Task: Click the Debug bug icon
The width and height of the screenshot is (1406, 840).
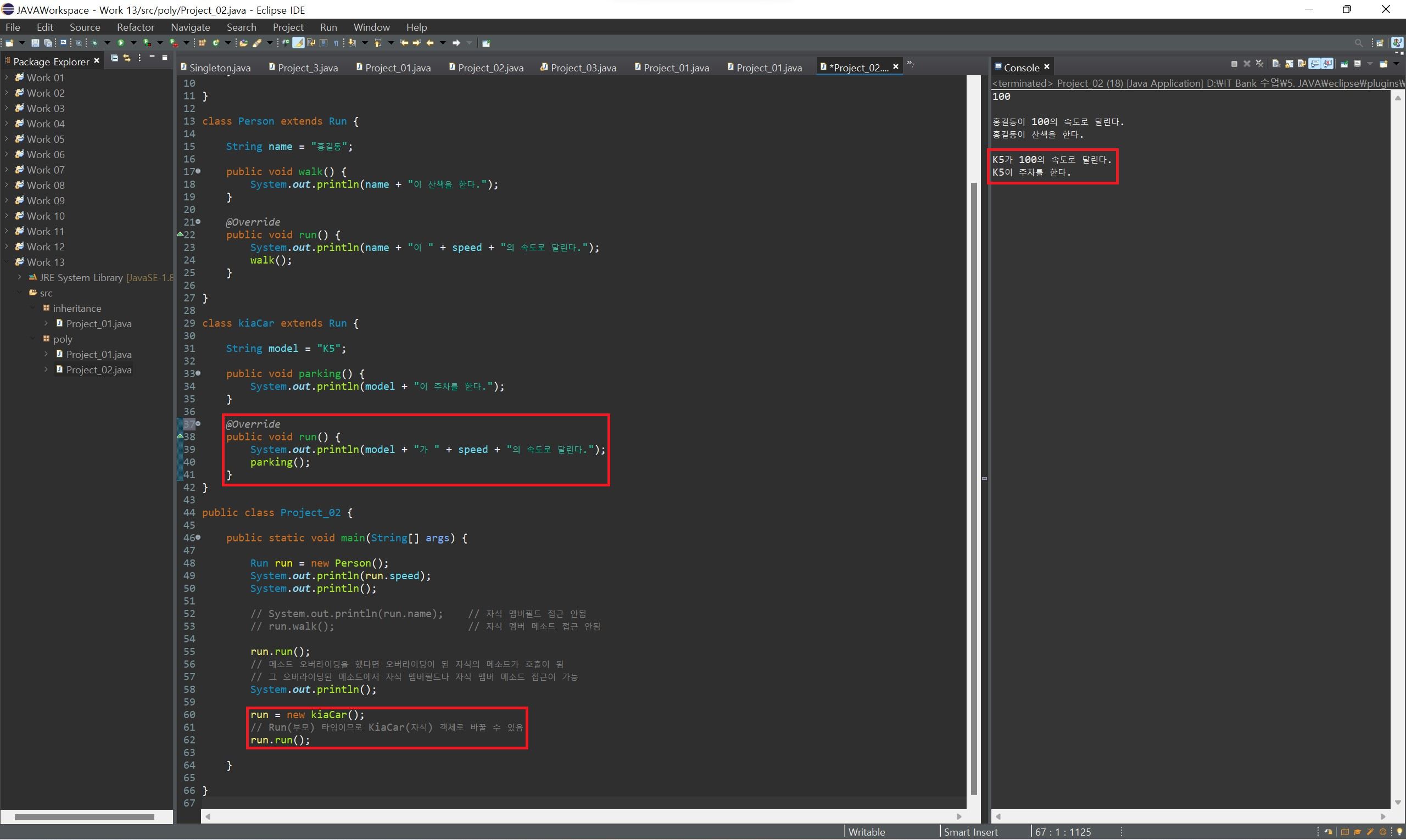Action: coord(94,43)
